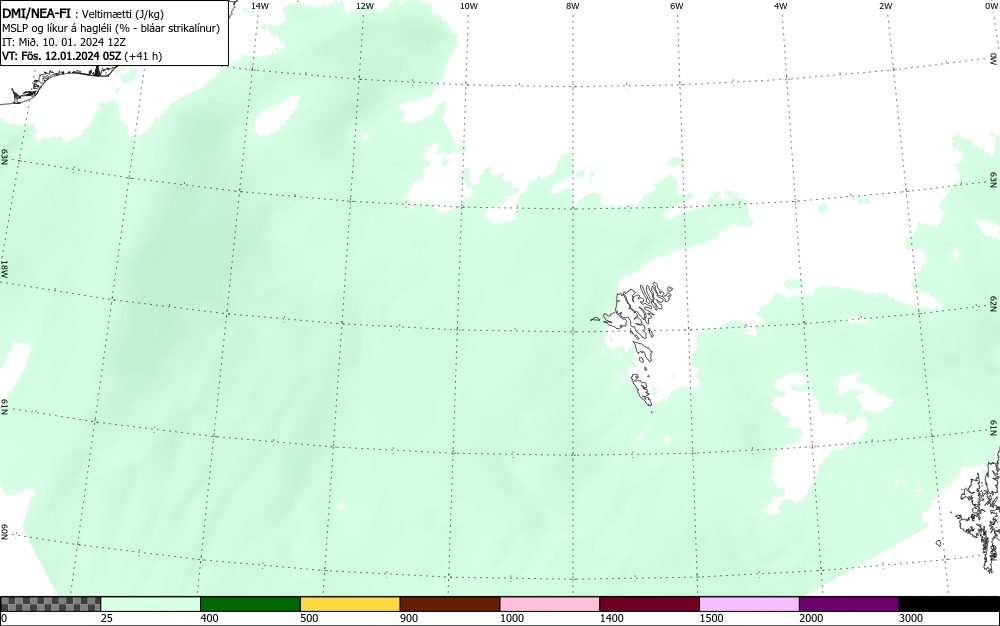This screenshot has height=626, width=1000.
Task: Choose the black legend swatch above 3000
Action: pos(949,604)
